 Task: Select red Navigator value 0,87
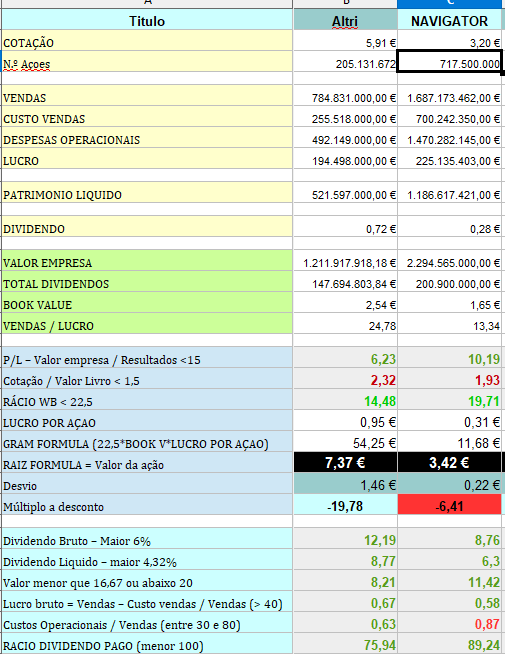click(x=450, y=624)
